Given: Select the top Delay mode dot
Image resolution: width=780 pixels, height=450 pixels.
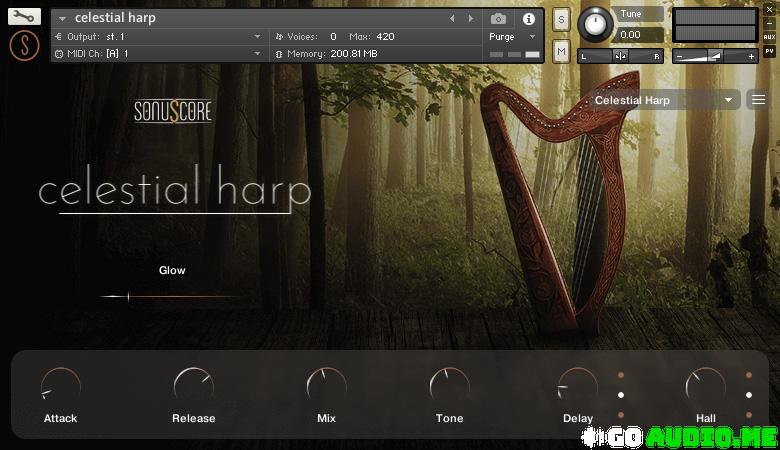Looking at the screenshot, I should click(x=621, y=375).
